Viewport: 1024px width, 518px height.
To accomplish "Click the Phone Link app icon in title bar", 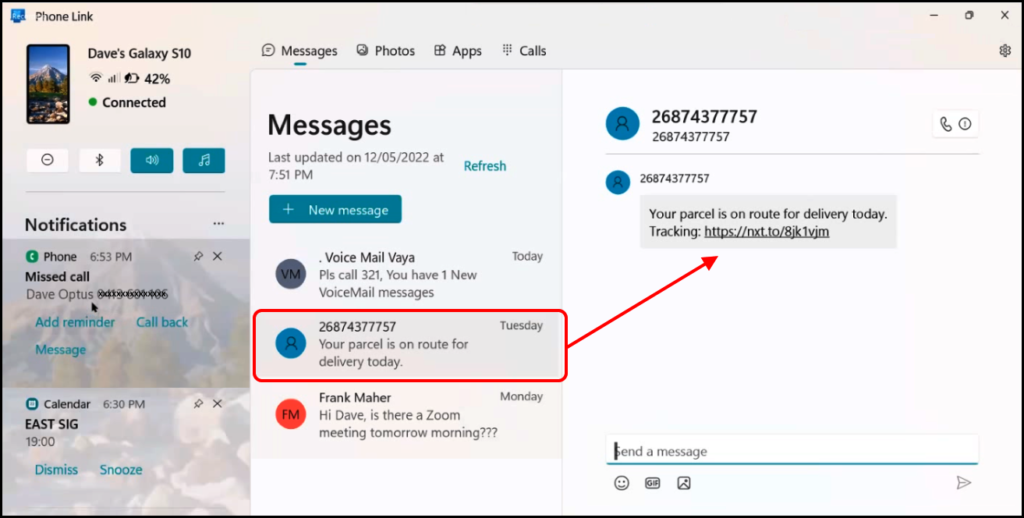I will (18, 16).
